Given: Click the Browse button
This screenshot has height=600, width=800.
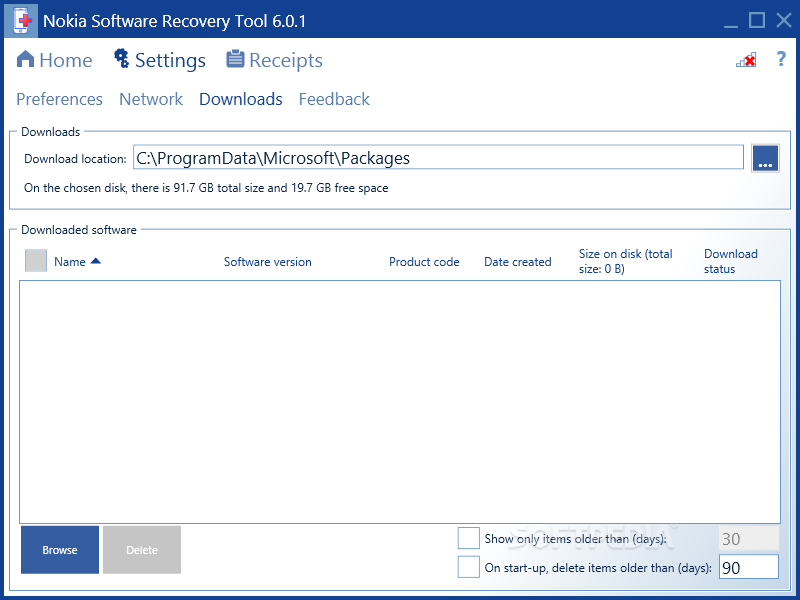Looking at the screenshot, I should (x=60, y=550).
